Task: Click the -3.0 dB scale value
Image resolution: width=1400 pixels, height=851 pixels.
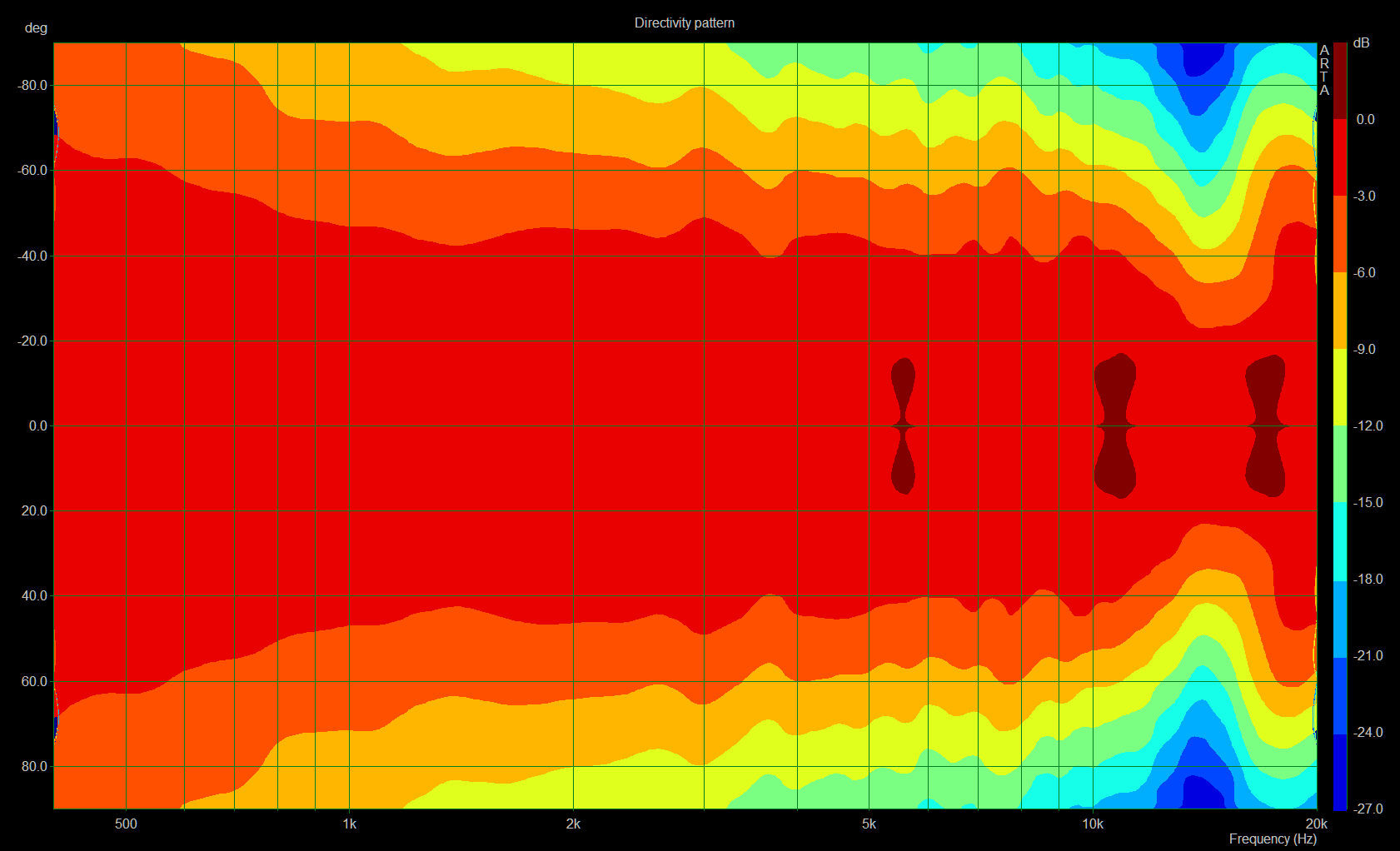Action: click(x=1366, y=196)
